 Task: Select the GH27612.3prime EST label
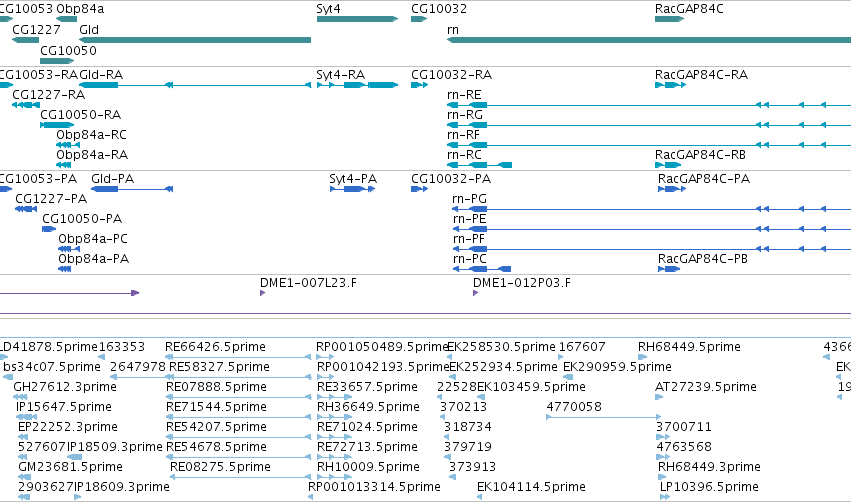[65, 387]
